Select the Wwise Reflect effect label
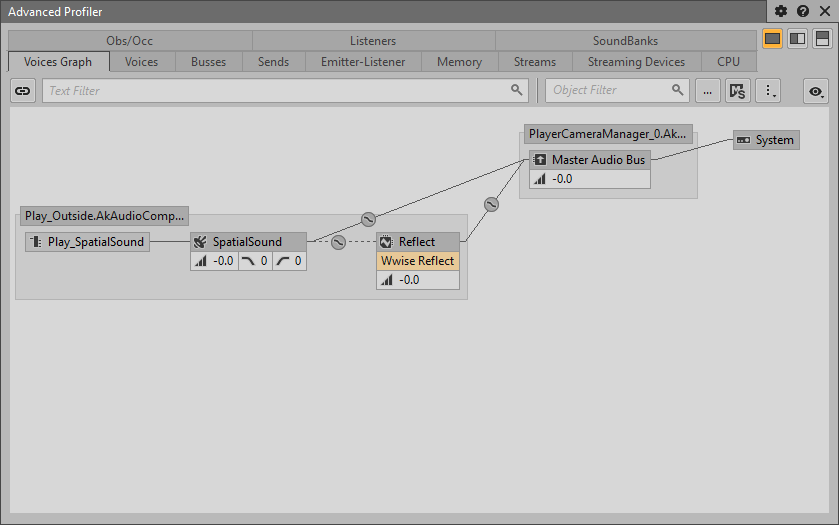This screenshot has height=525, width=839. click(x=418, y=261)
